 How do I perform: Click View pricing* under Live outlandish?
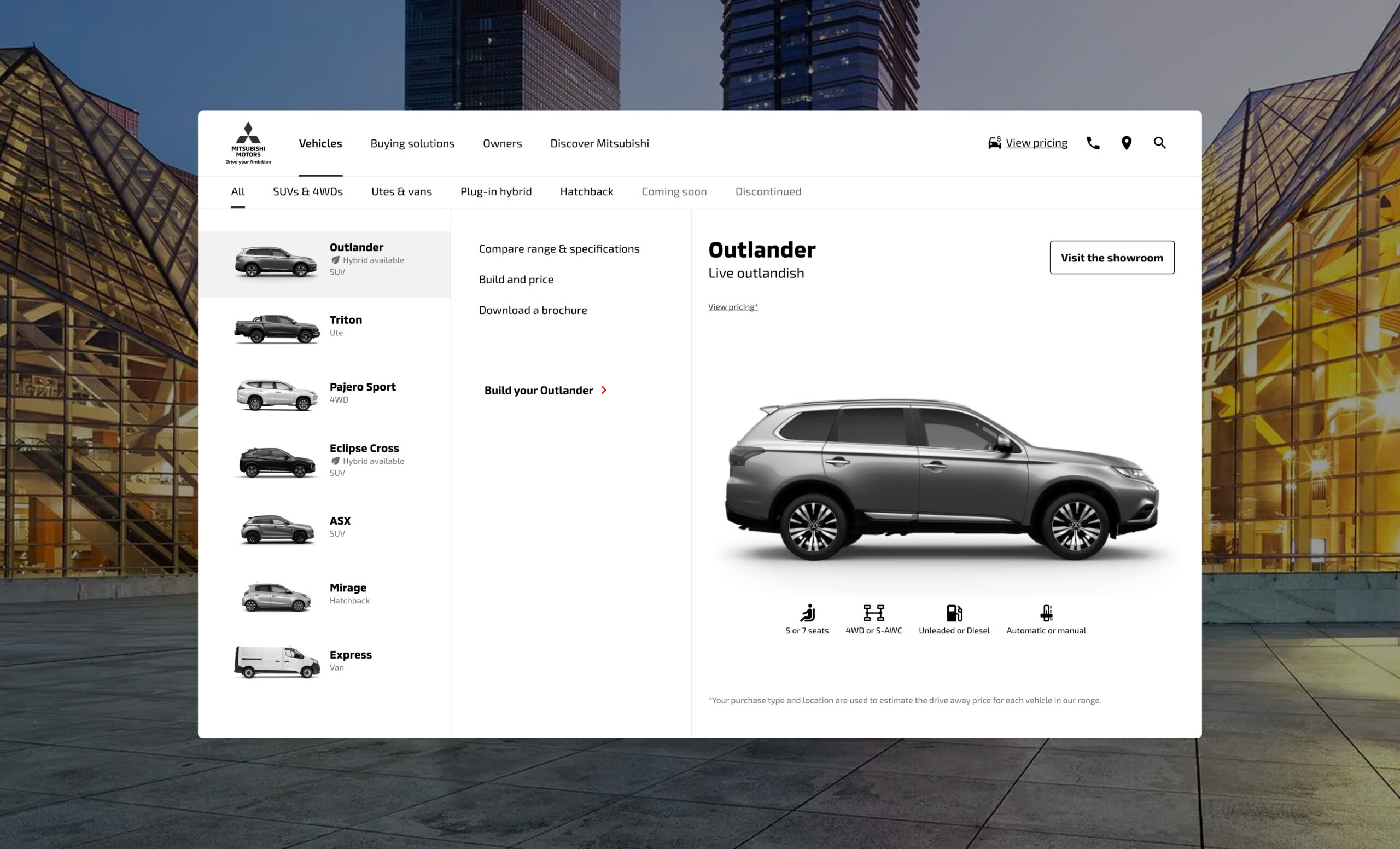click(x=733, y=307)
